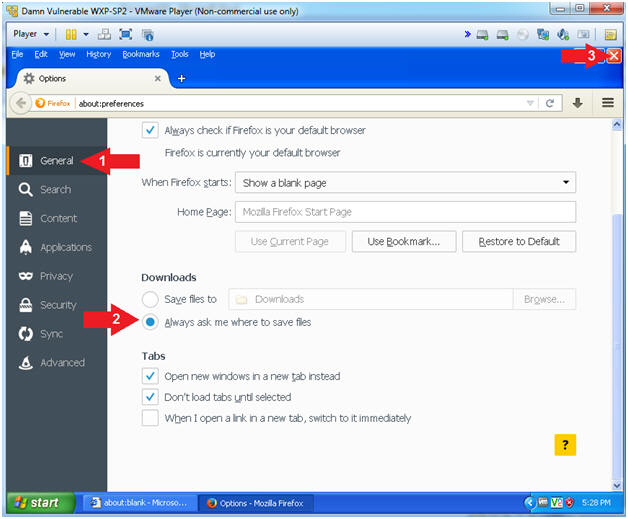Switch to about:blank Microsoft taskbar item

tap(139, 503)
